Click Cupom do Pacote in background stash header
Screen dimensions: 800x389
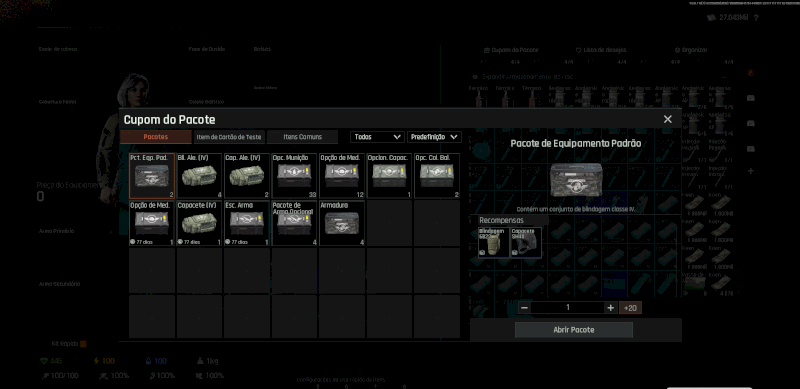click(511, 50)
